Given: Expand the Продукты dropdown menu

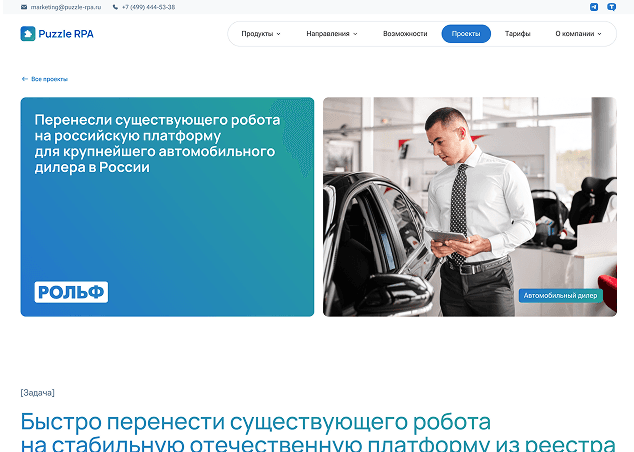Looking at the screenshot, I should click(261, 34).
